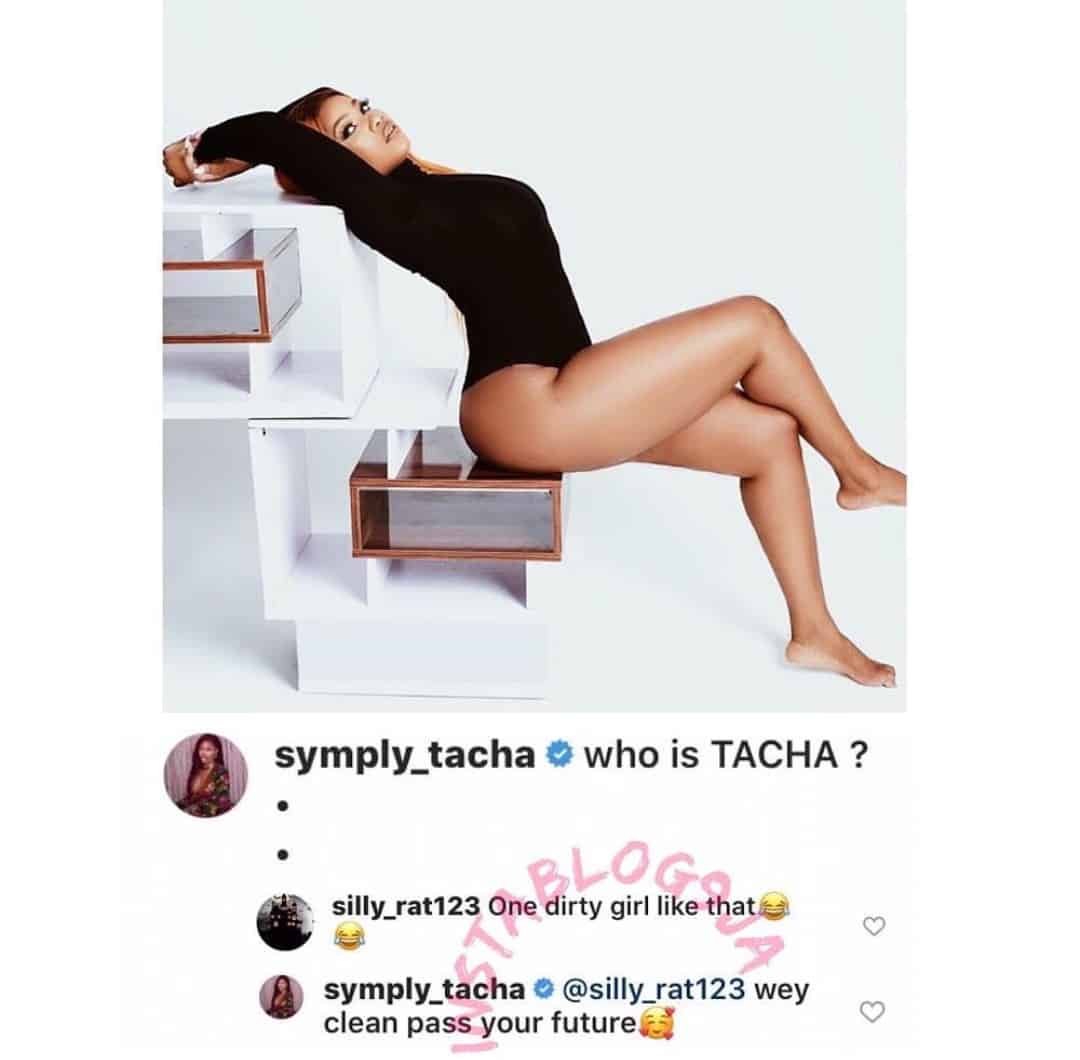Follow the @silly_rat123 mention link
This screenshot has height=1060, width=1080.
click(x=654, y=990)
